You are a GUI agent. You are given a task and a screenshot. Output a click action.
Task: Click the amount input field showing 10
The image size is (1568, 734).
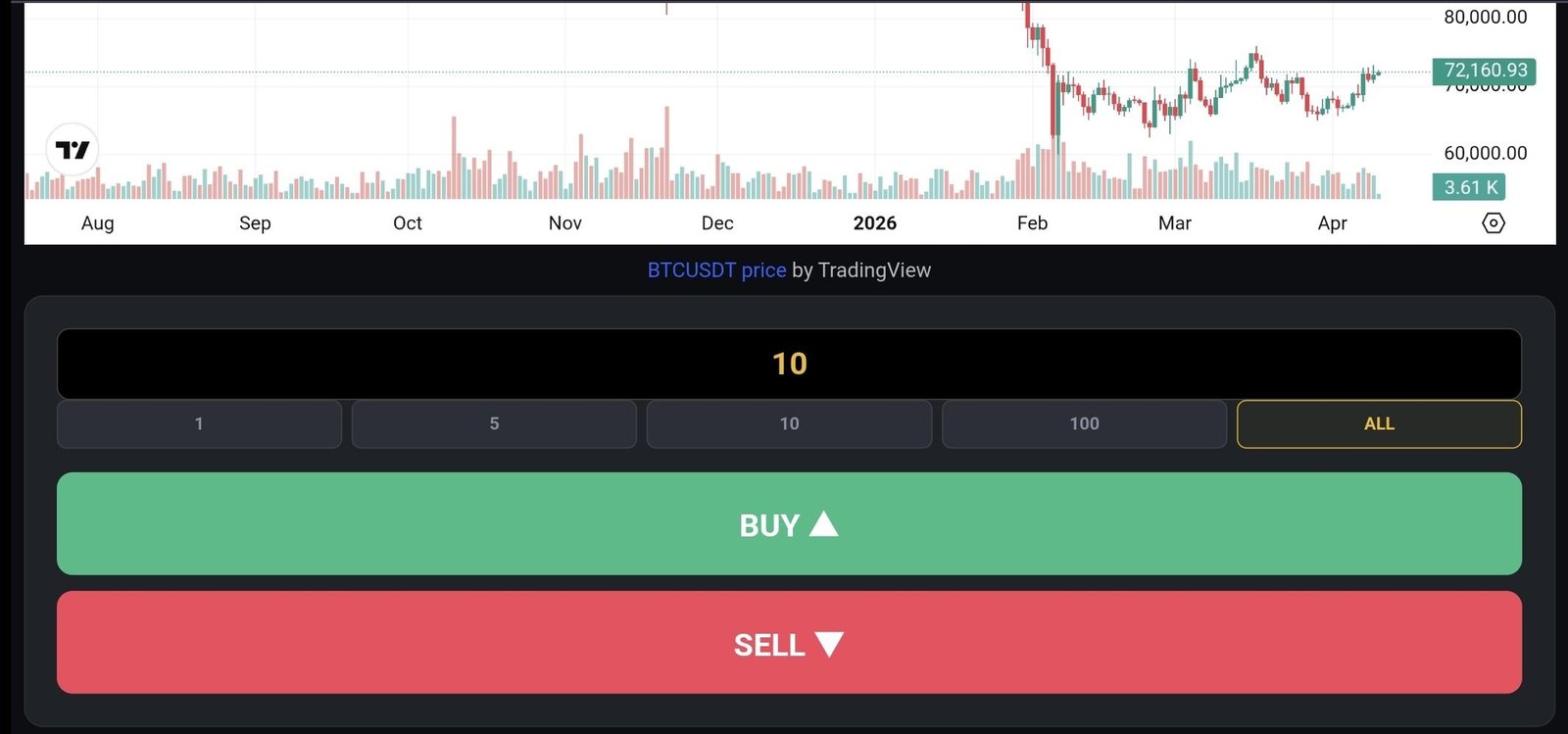click(789, 364)
